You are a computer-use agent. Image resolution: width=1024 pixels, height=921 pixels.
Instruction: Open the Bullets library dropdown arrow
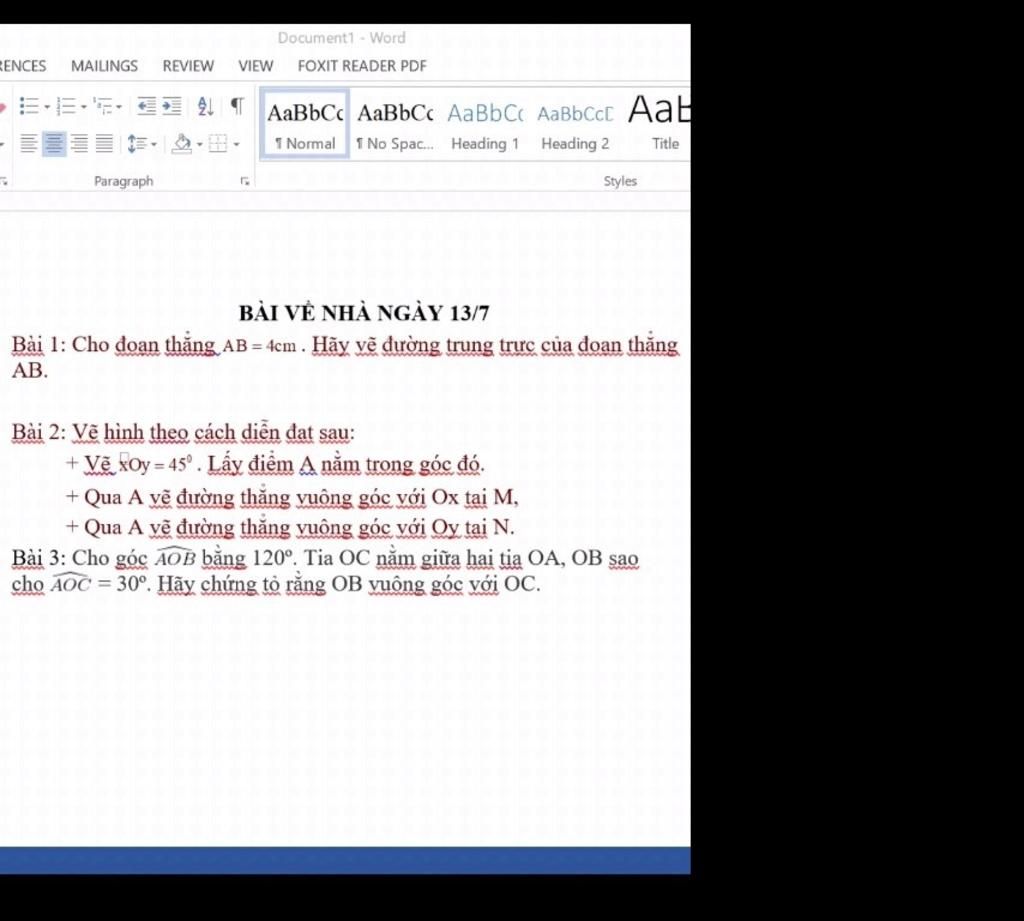point(47,106)
